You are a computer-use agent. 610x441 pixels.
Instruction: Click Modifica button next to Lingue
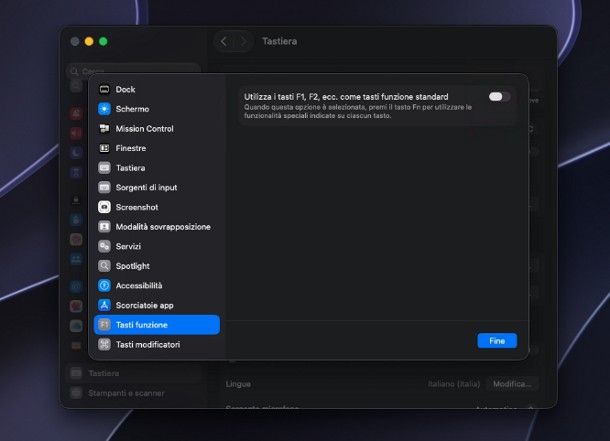512,384
